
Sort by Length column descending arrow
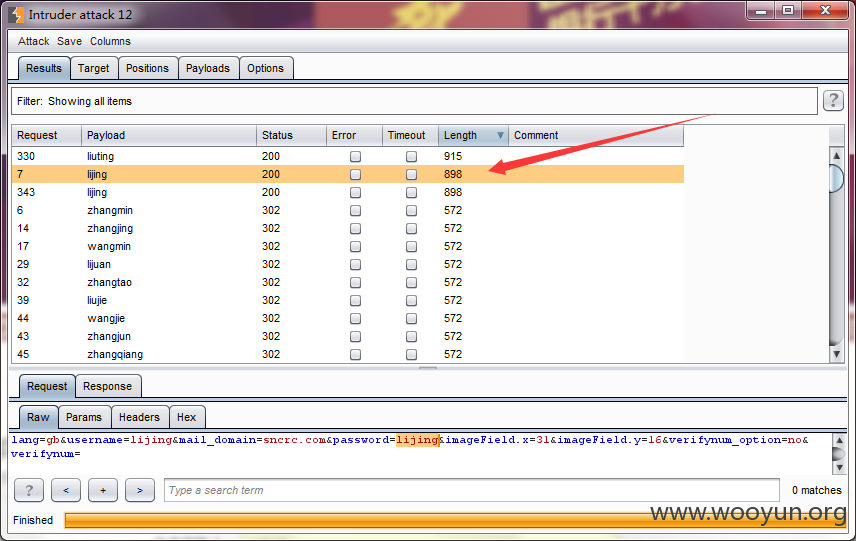(500, 135)
